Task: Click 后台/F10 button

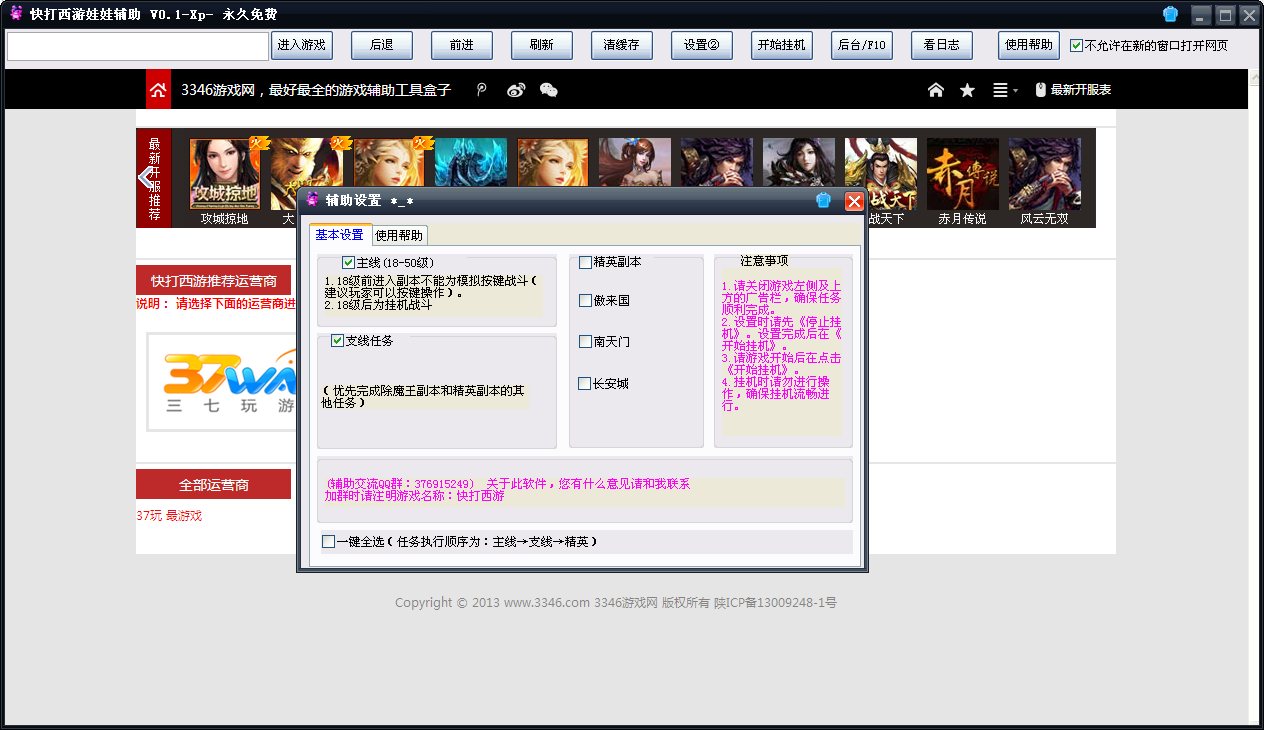Action: click(x=862, y=45)
